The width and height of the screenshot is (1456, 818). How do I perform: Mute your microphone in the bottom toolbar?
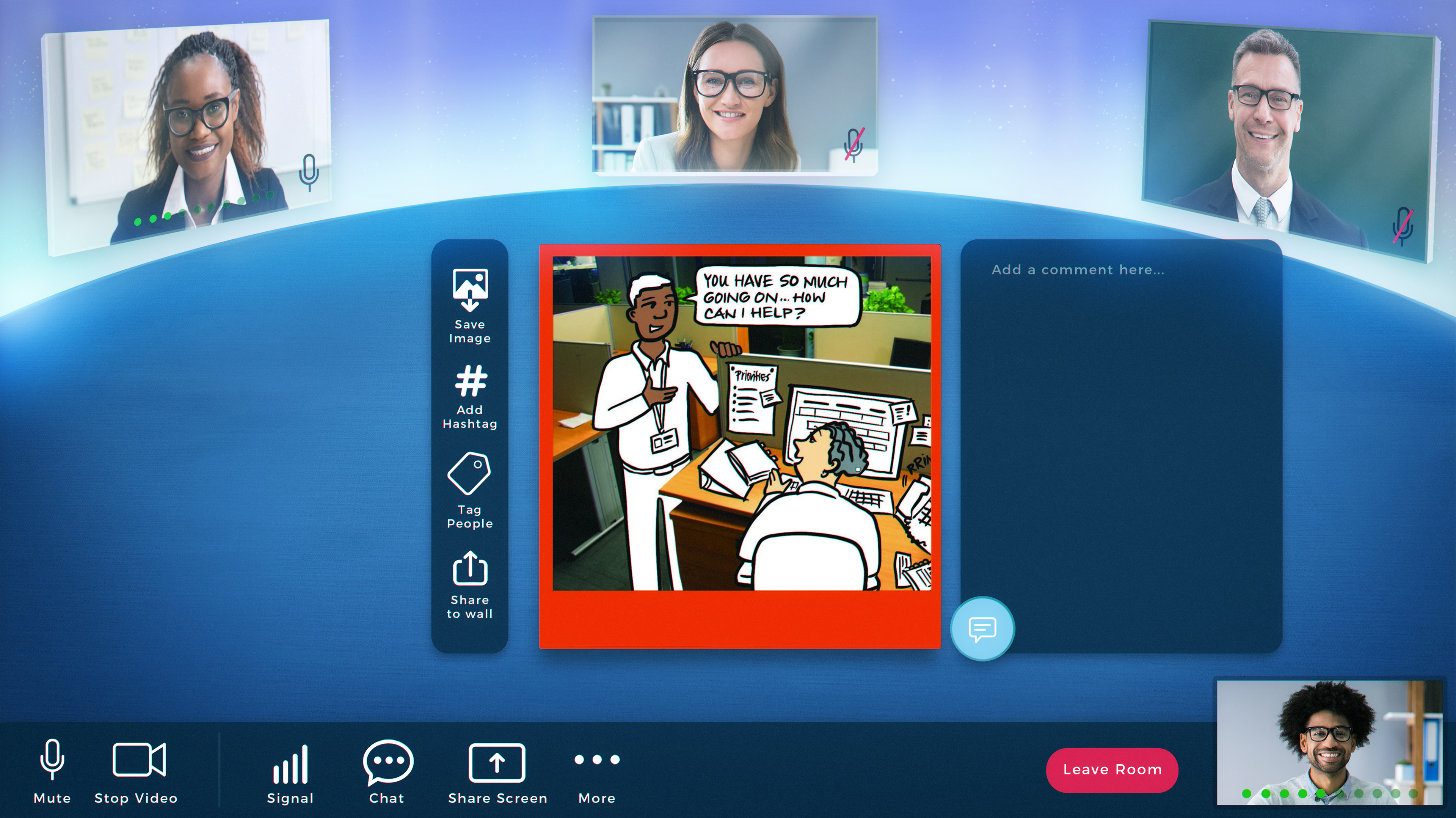[x=52, y=759]
